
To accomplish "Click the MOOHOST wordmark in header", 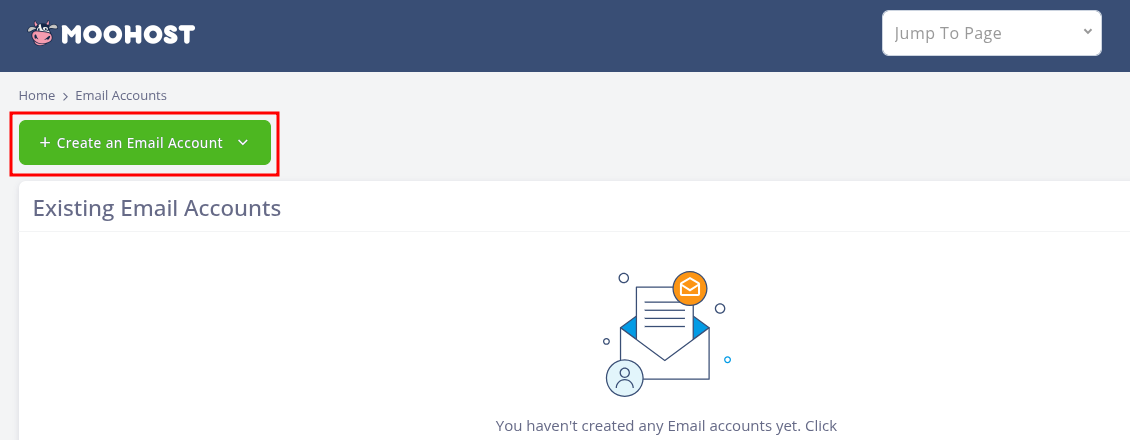I will [128, 35].
